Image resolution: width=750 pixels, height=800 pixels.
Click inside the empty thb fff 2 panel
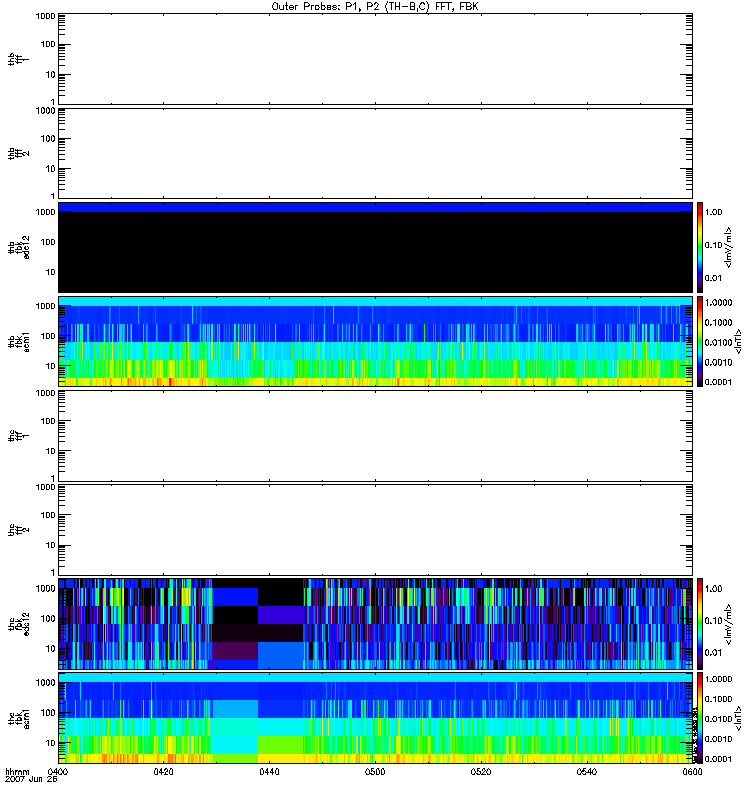[x=375, y=153]
